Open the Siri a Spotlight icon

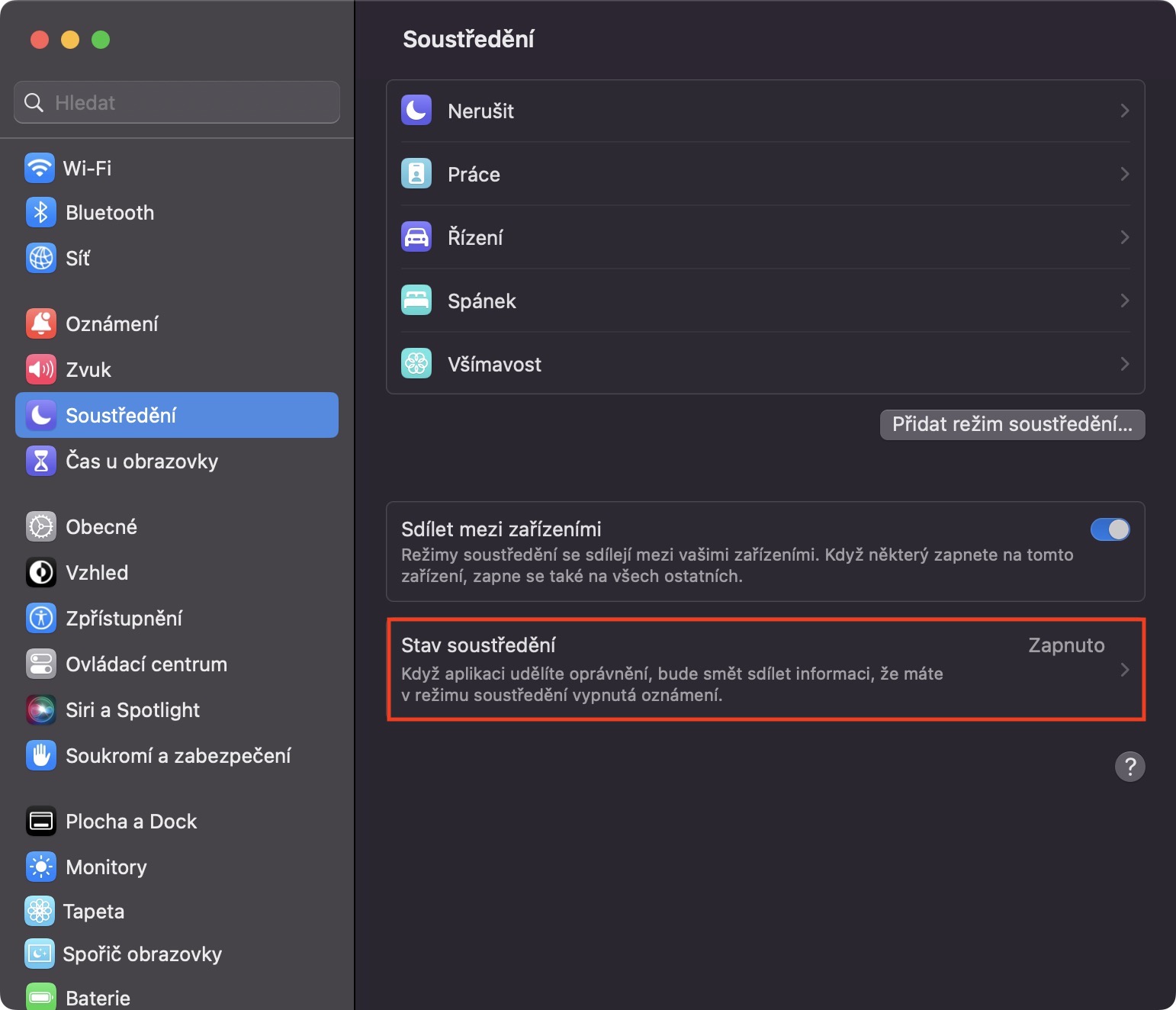(x=41, y=710)
